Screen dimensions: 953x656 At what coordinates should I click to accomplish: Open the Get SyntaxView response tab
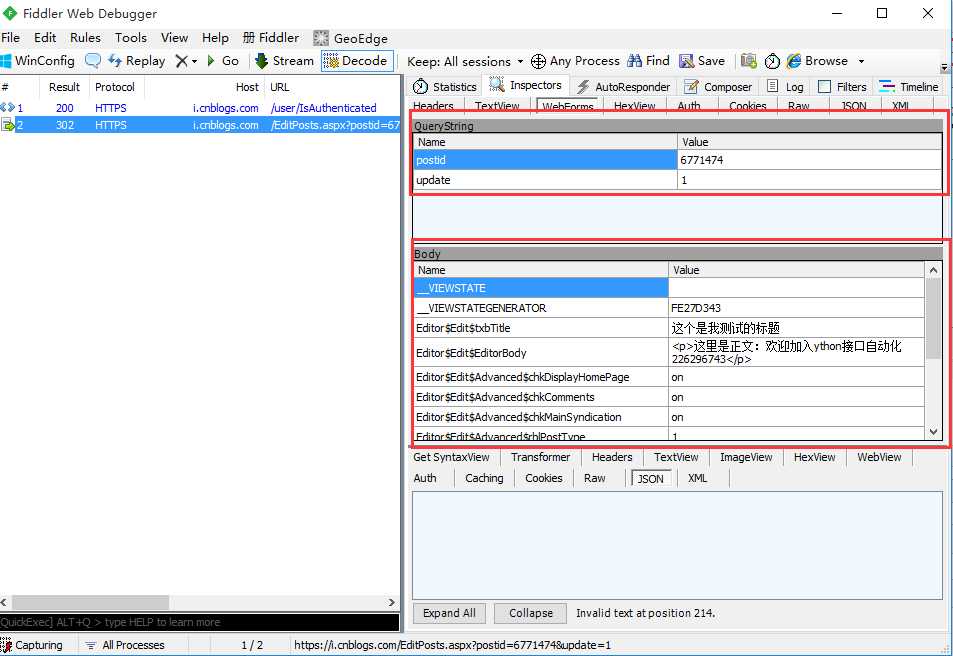451,457
